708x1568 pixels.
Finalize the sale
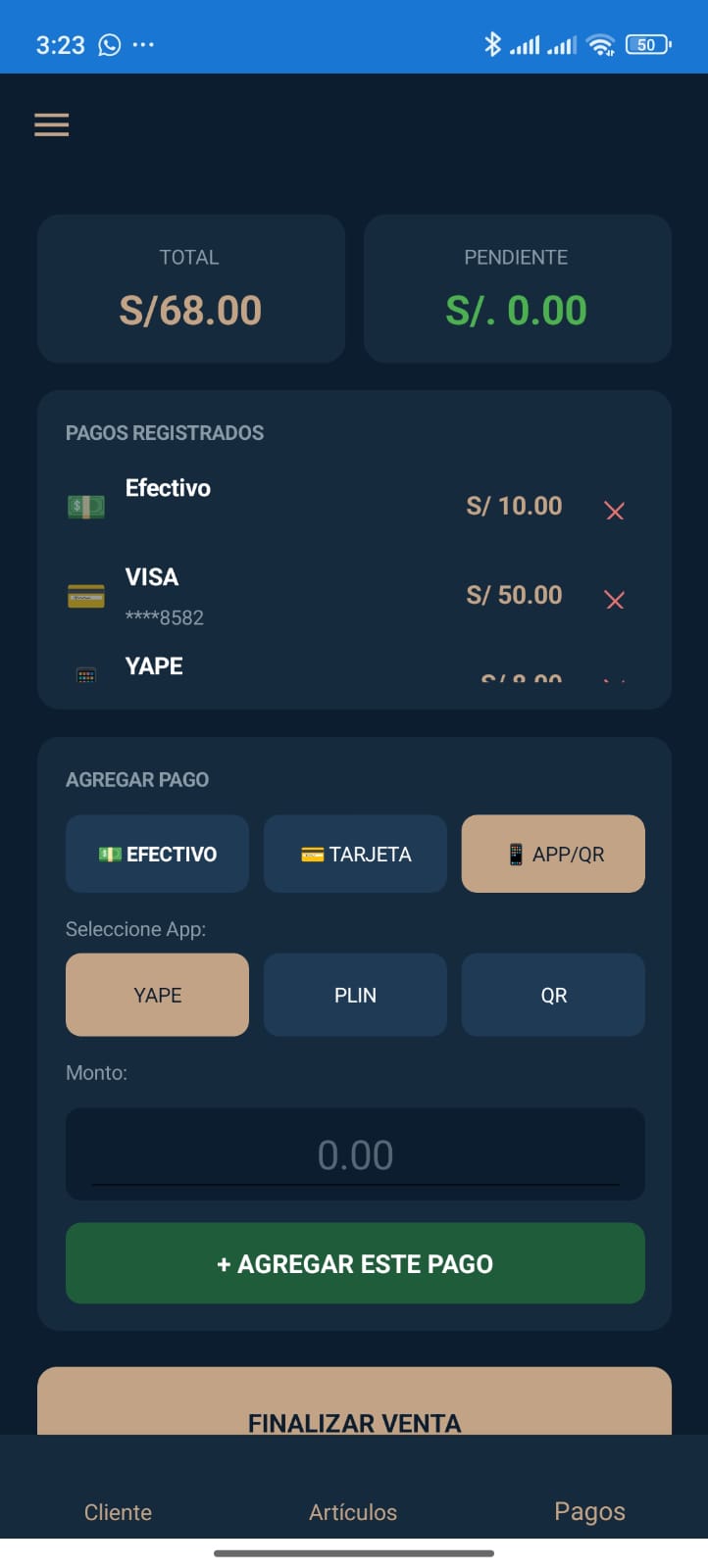[354, 1401]
